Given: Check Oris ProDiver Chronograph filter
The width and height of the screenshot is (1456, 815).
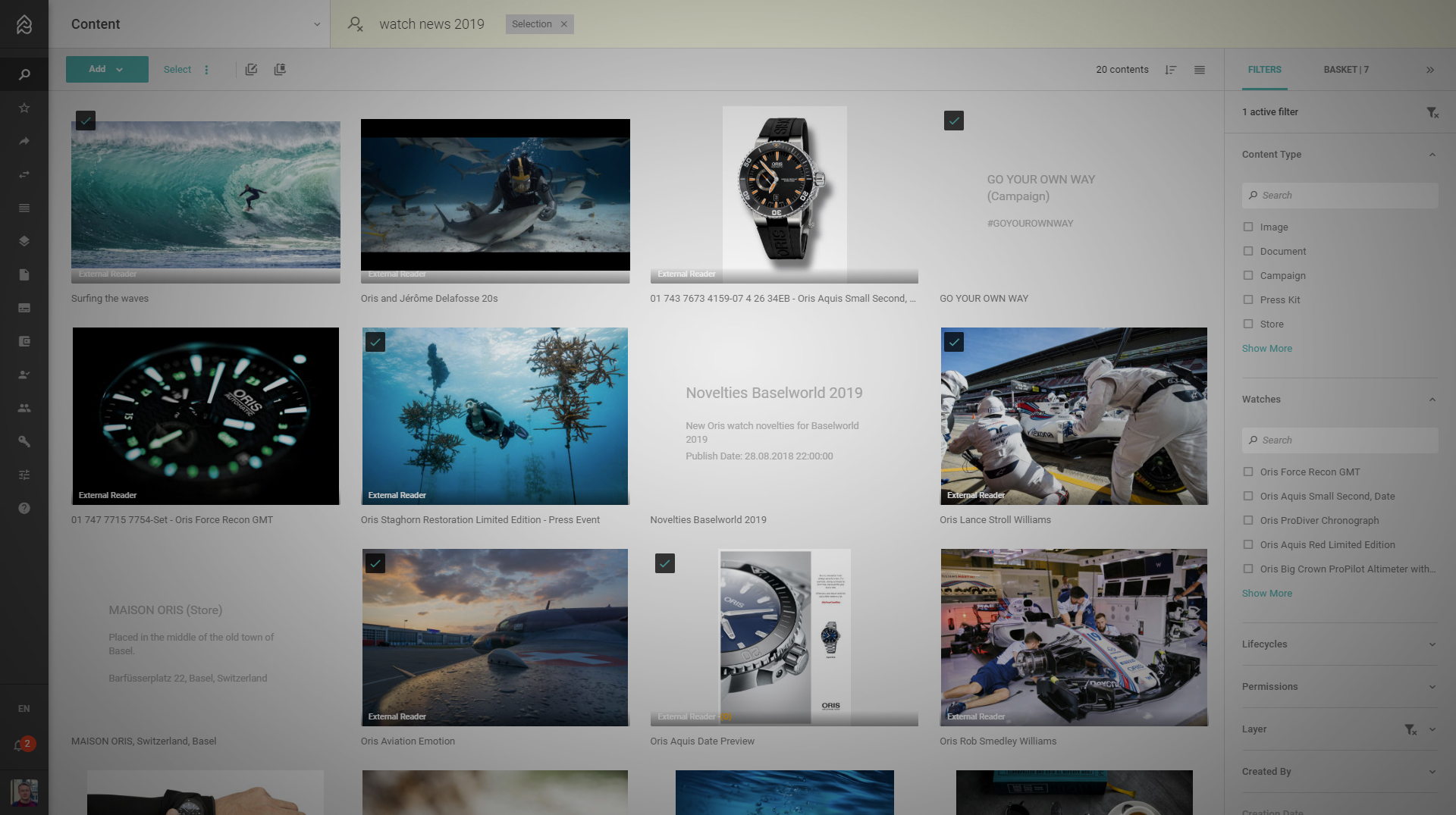Looking at the screenshot, I should tap(1248, 520).
